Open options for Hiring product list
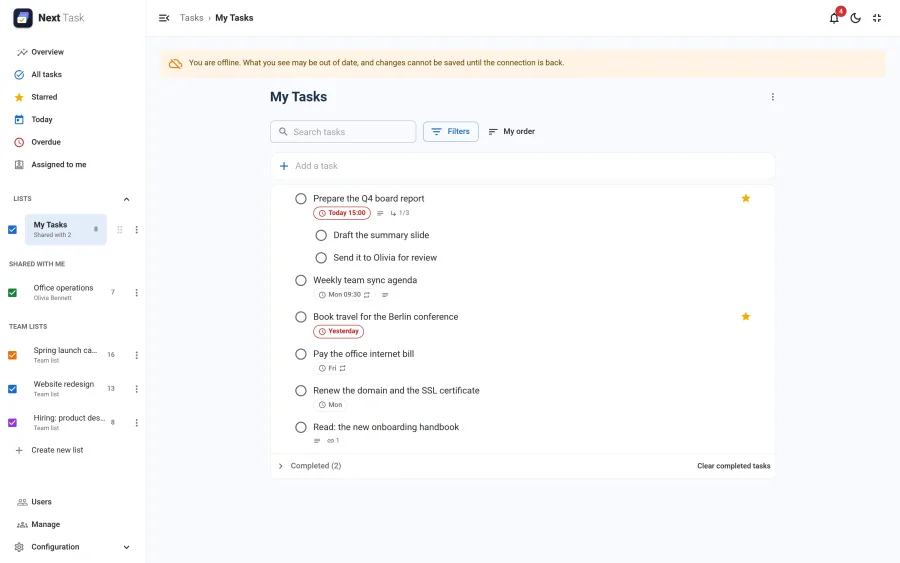 (x=137, y=422)
